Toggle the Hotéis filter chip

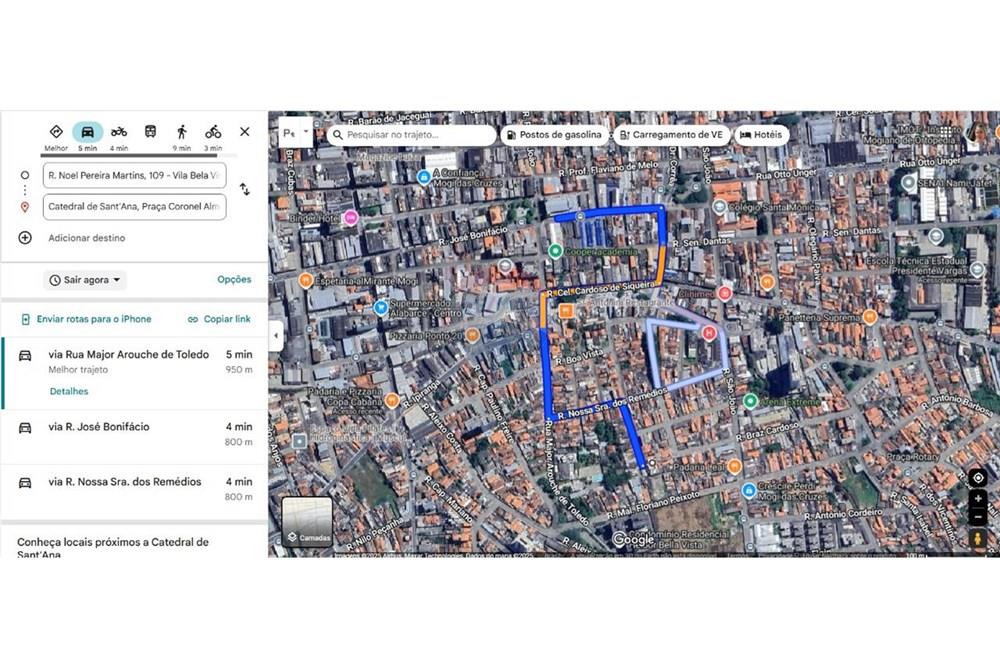(761, 135)
